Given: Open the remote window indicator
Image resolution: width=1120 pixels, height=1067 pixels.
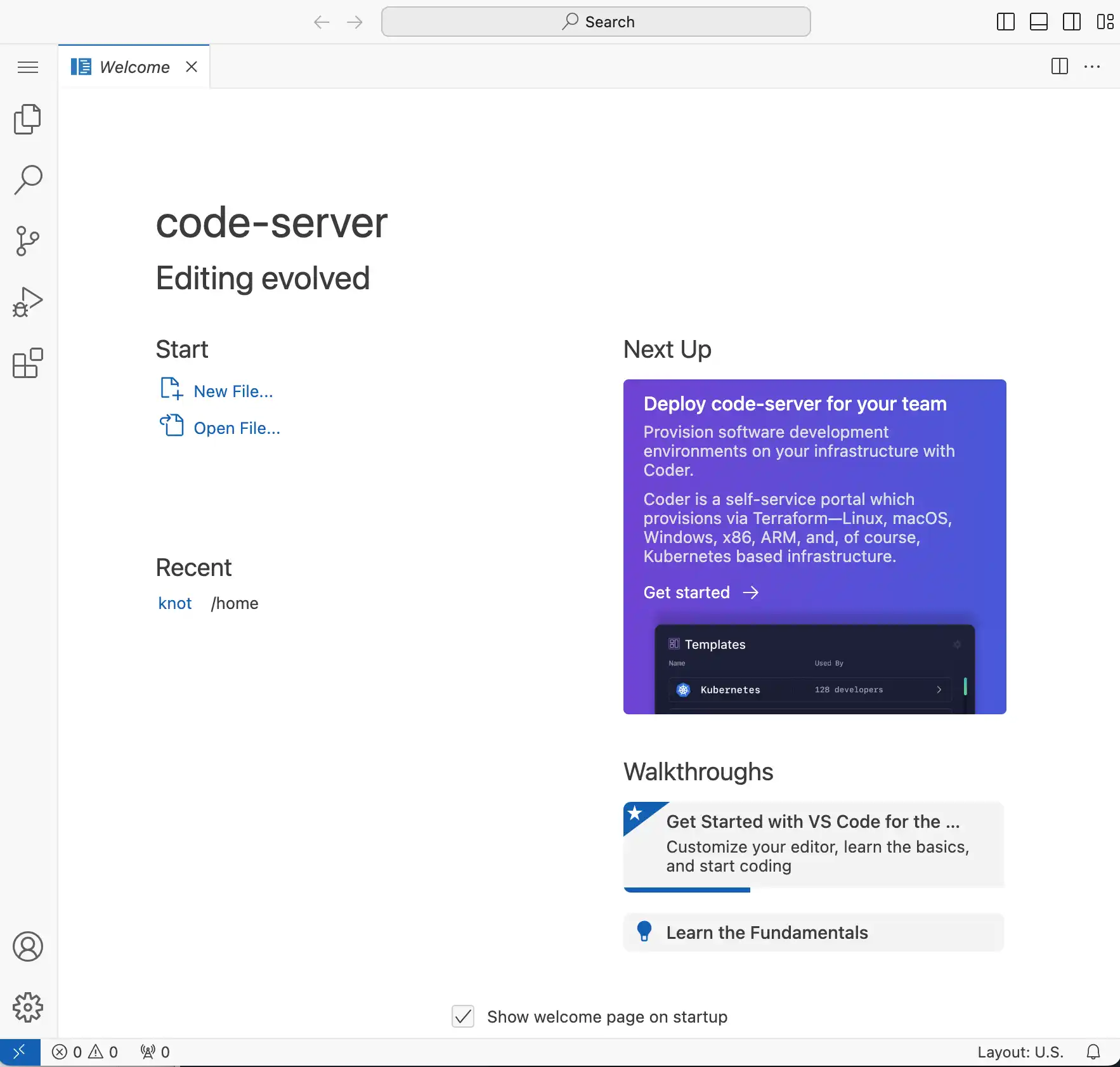Looking at the screenshot, I should point(20,1052).
